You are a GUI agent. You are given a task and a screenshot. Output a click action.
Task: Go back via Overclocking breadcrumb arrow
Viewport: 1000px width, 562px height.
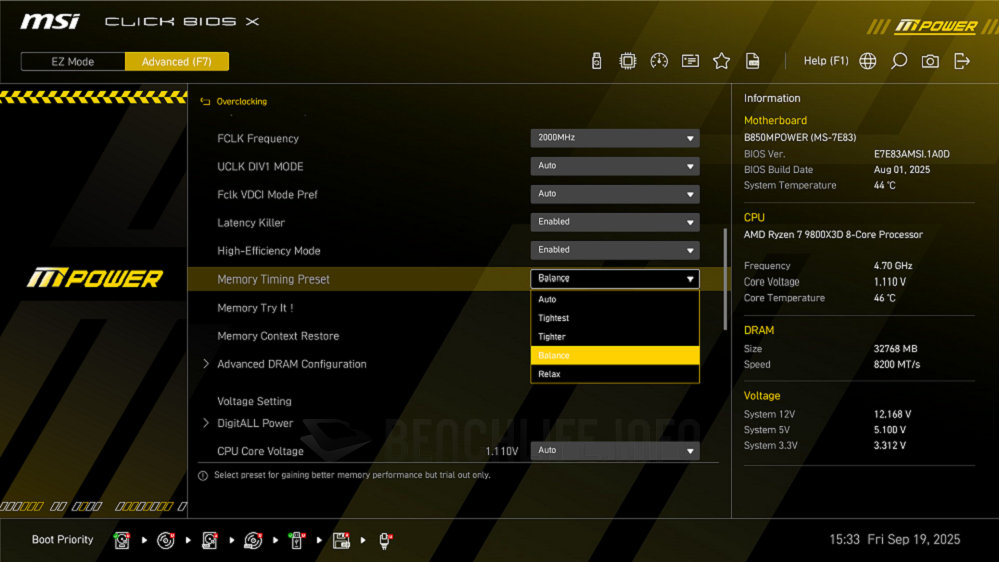click(x=205, y=101)
